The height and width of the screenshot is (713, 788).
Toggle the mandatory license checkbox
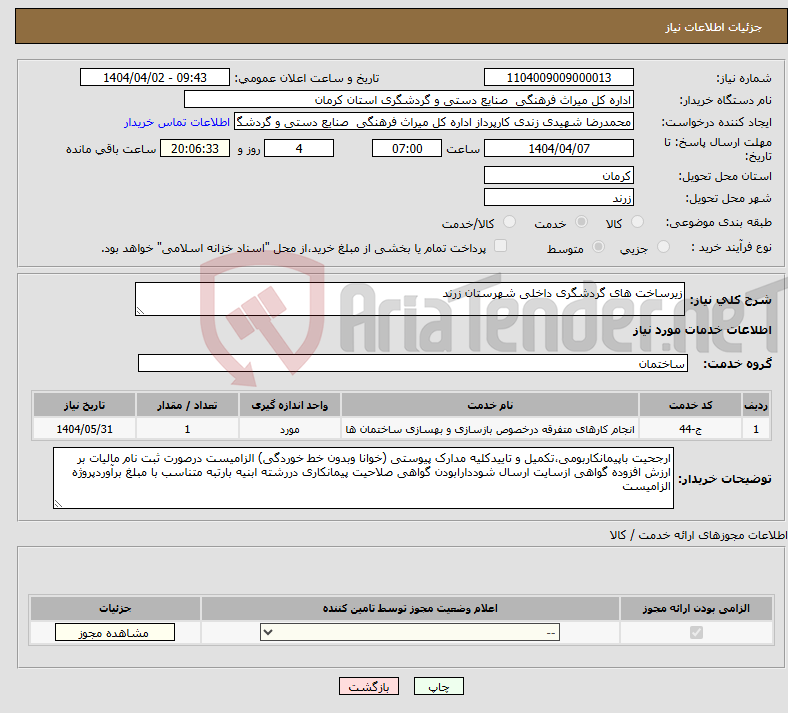(x=696, y=633)
